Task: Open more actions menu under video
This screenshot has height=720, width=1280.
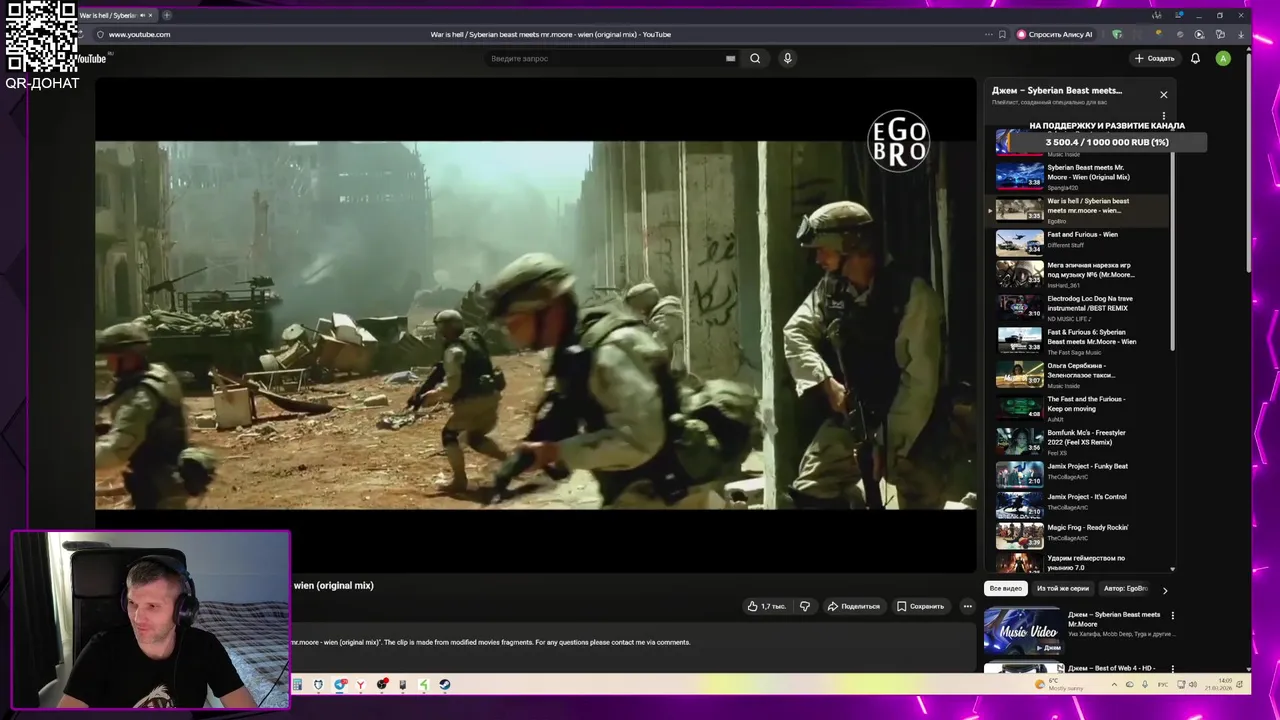Action: 967,606
